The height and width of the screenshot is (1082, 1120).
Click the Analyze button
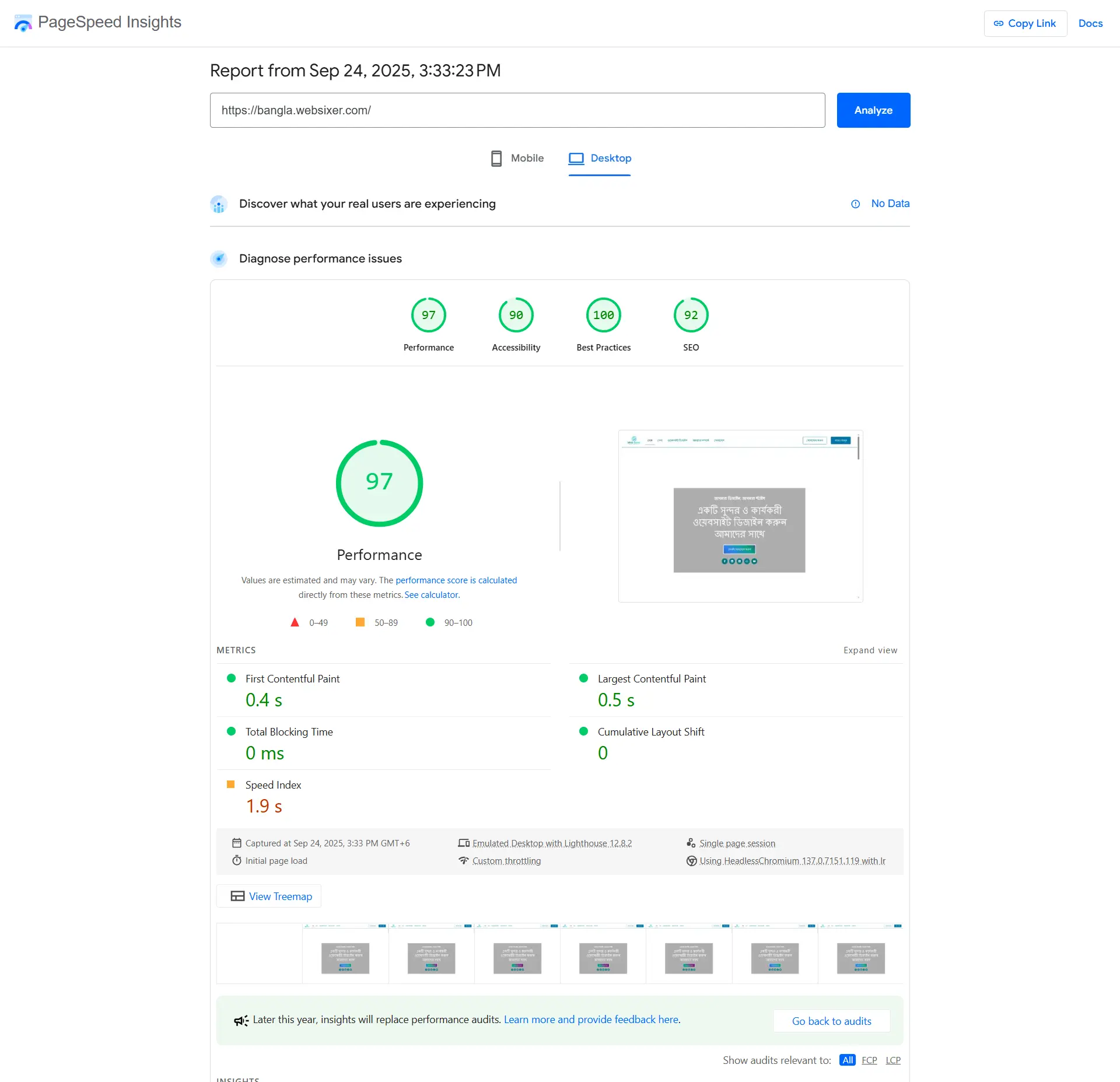[873, 110]
